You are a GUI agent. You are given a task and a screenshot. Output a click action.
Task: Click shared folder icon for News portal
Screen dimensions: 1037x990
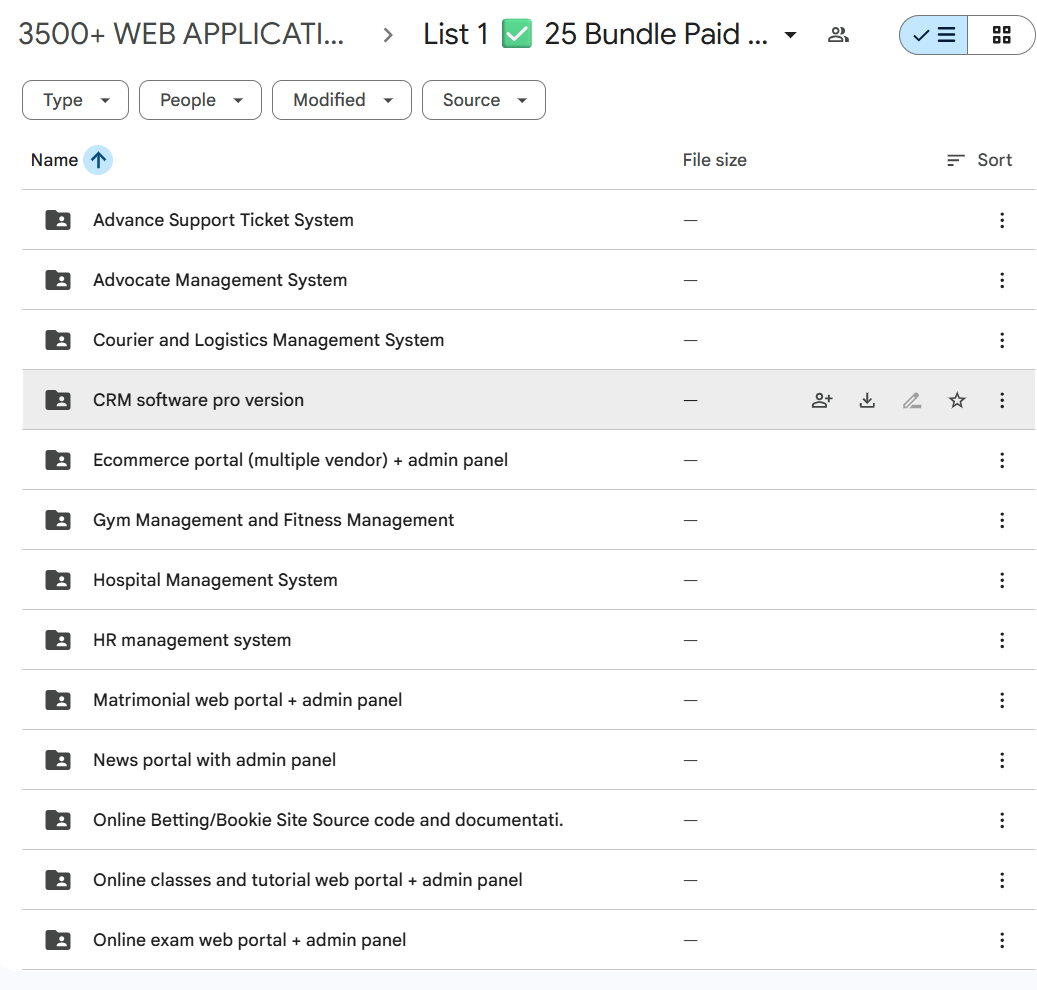[x=59, y=760]
